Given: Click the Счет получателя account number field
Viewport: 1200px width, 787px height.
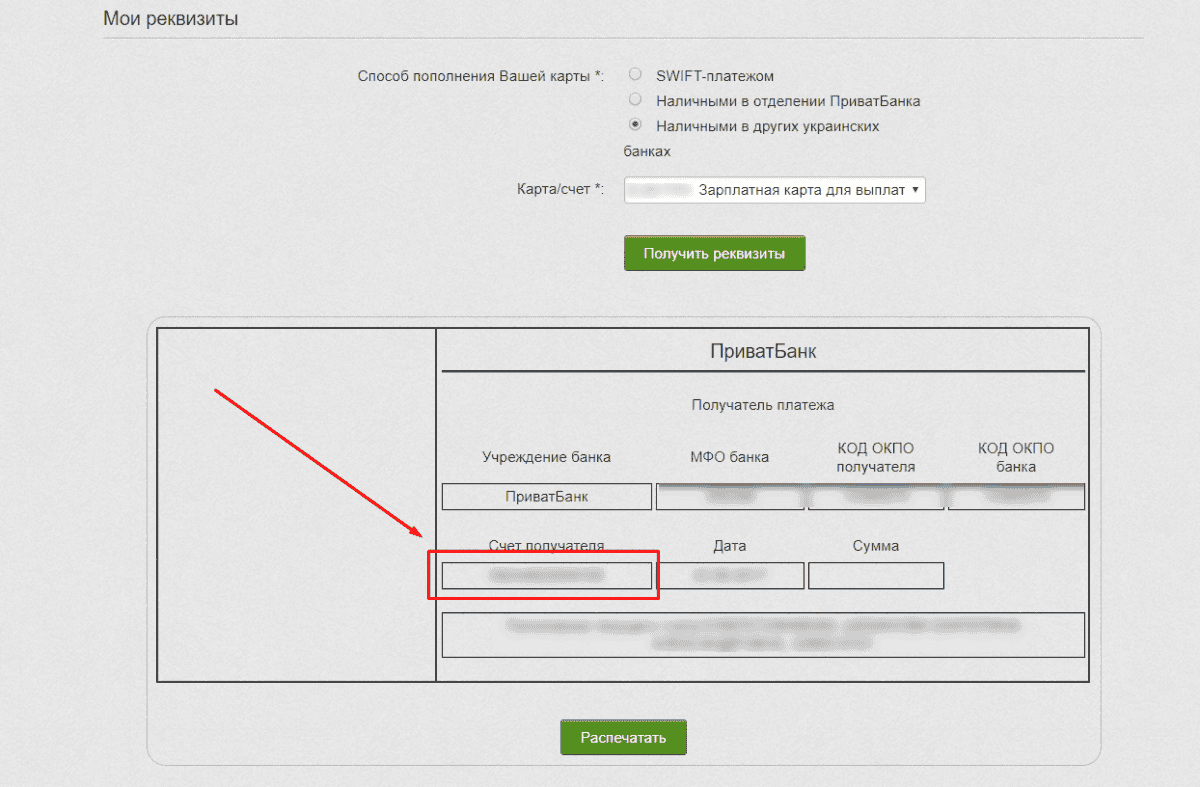Looking at the screenshot, I should (x=546, y=576).
